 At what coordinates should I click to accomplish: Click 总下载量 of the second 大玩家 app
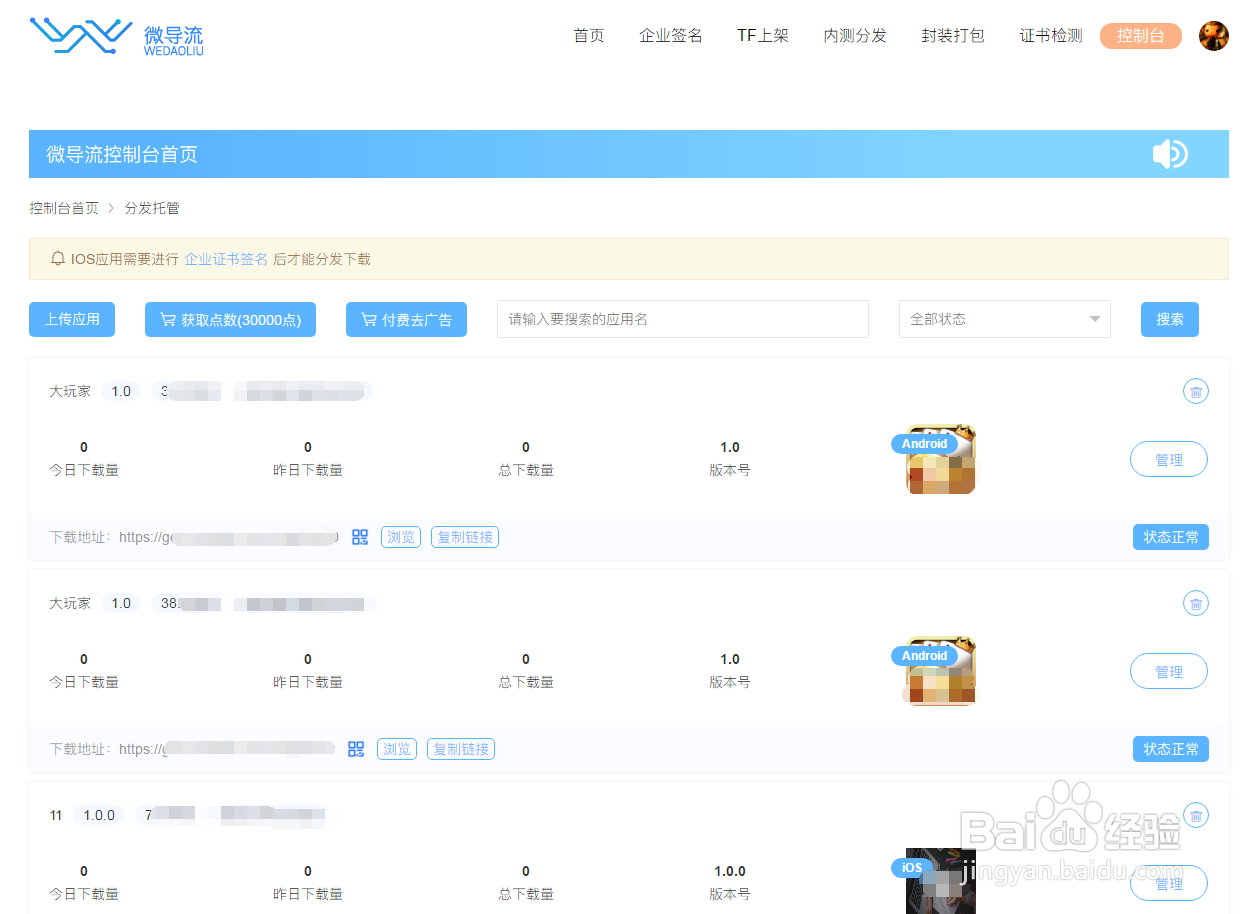tap(526, 682)
